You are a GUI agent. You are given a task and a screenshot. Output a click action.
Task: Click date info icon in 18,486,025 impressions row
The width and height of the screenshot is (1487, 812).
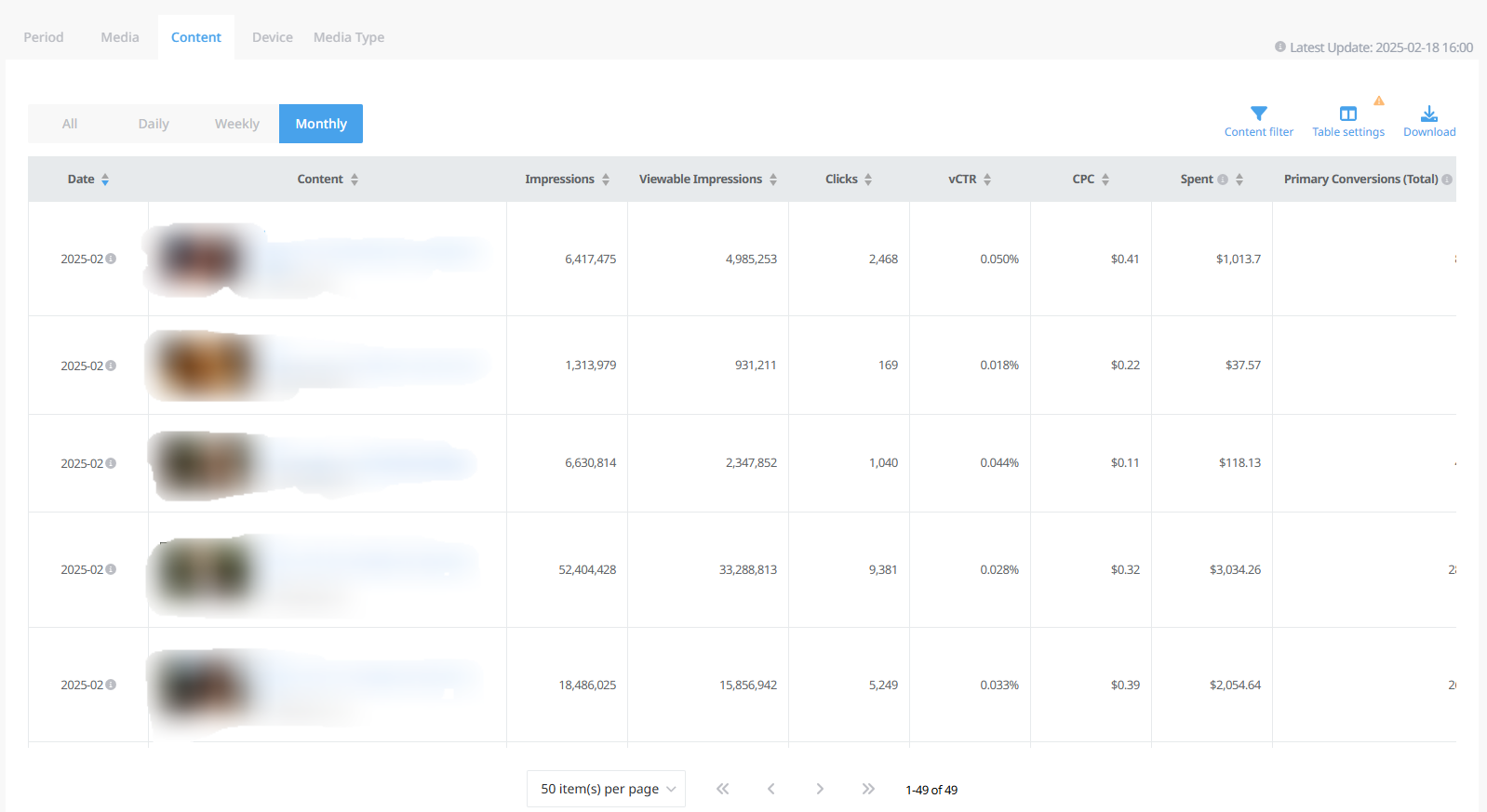point(111,685)
